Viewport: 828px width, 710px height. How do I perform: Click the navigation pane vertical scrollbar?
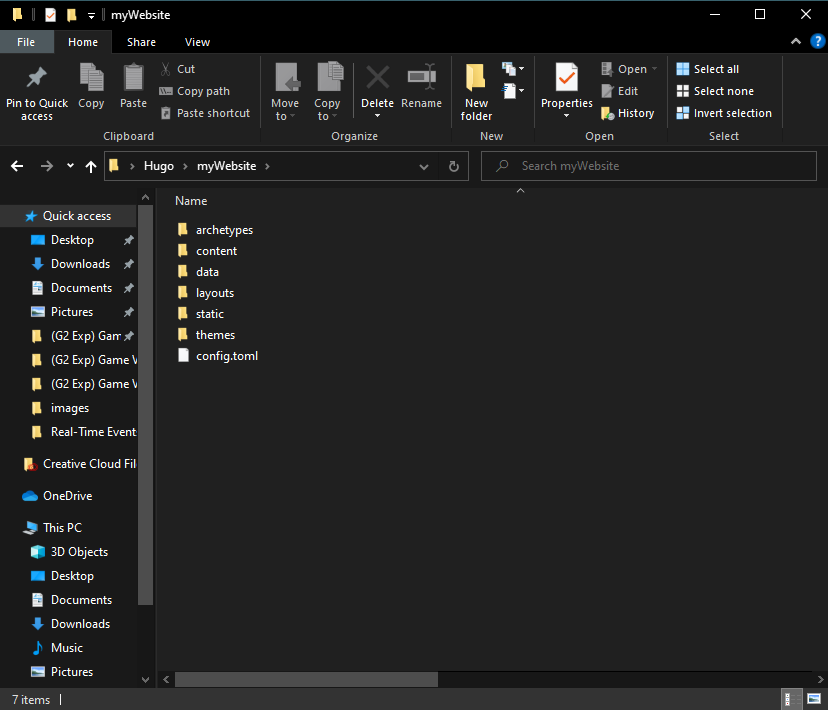(146, 405)
